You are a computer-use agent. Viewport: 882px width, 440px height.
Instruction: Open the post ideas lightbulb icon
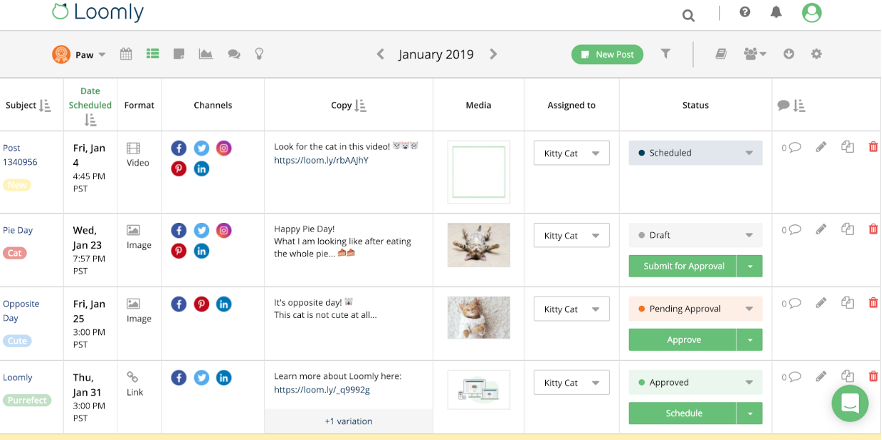[259, 54]
